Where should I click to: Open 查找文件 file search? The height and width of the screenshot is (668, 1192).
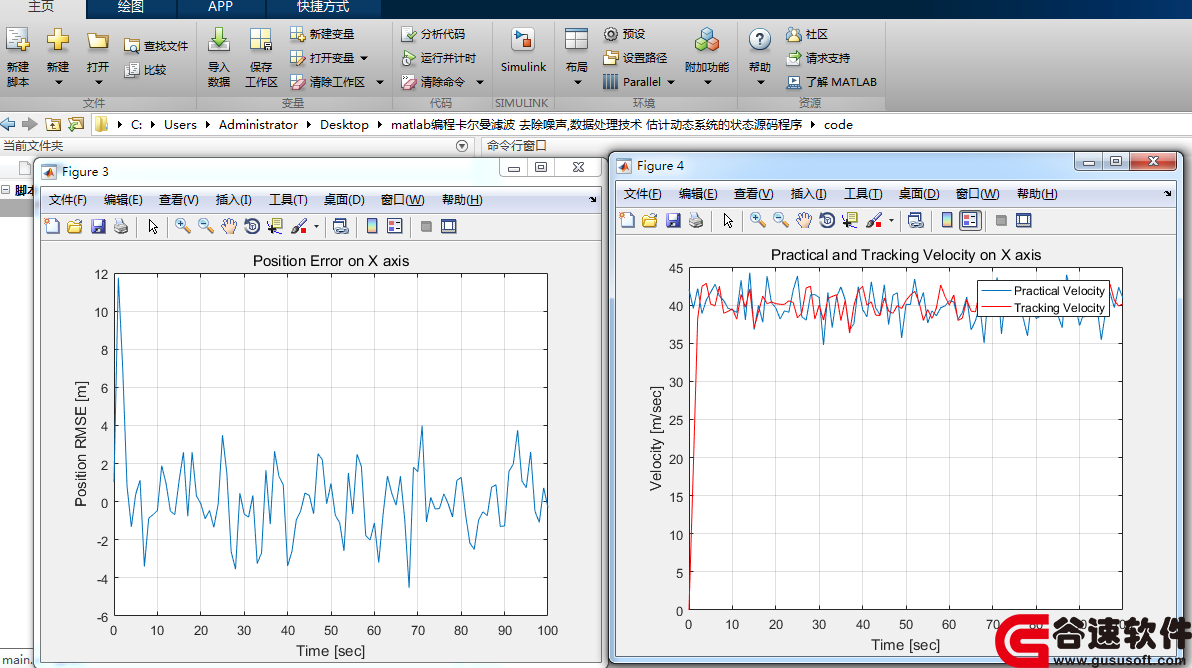point(156,46)
